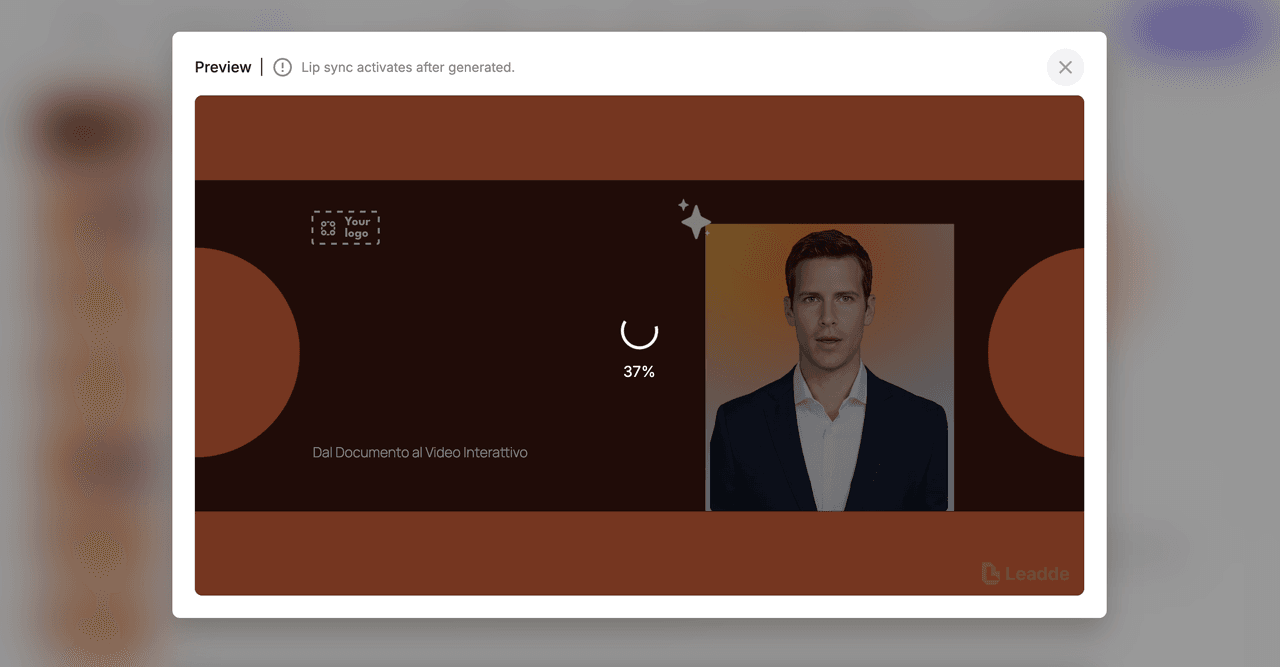Screen dimensions: 1280x667
Task: Click 'Lip sync activates after generated' notice
Action: pos(408,67)
